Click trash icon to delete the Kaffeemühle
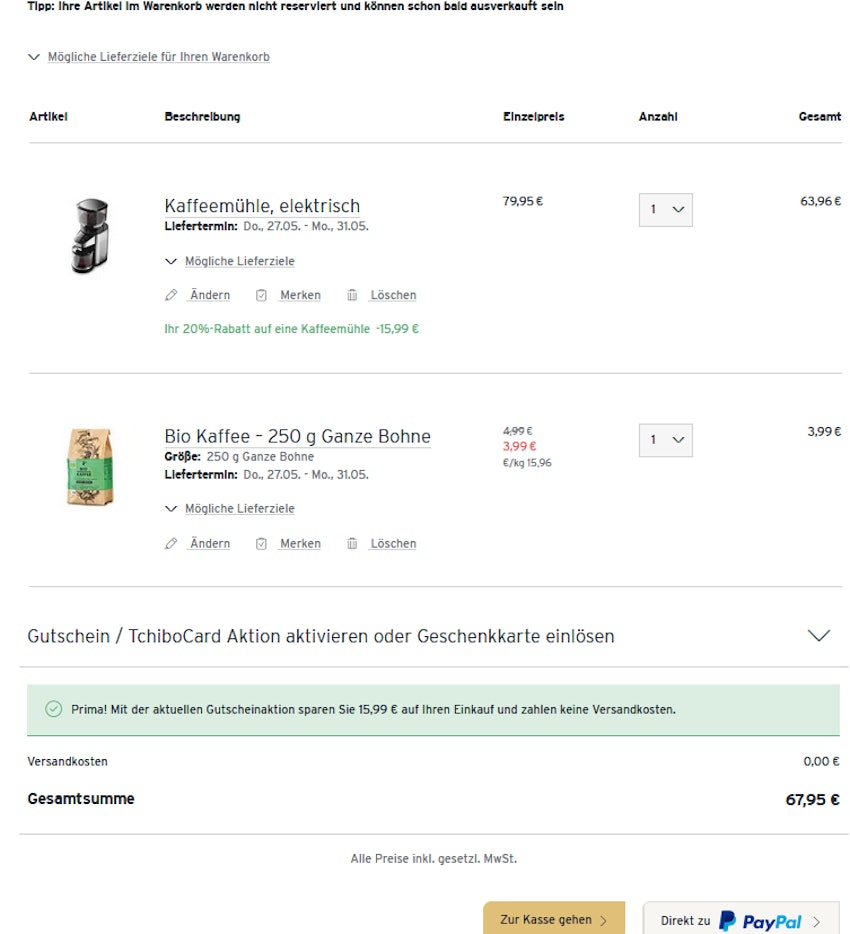 [352, 295]
